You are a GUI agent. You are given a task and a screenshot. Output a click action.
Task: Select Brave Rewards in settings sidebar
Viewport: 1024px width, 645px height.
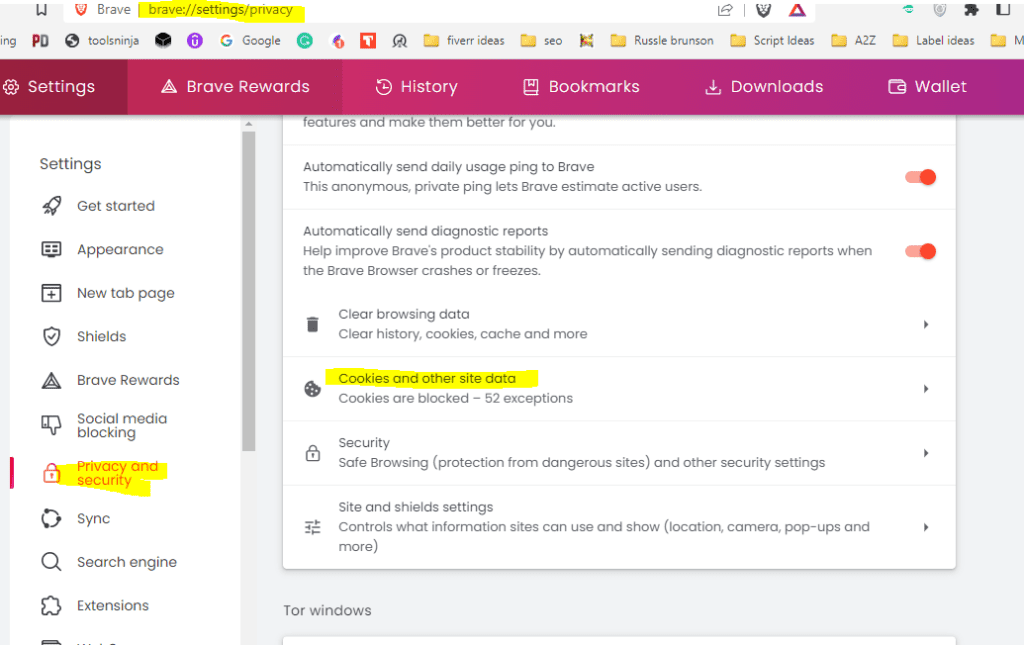tap(110, 381)
